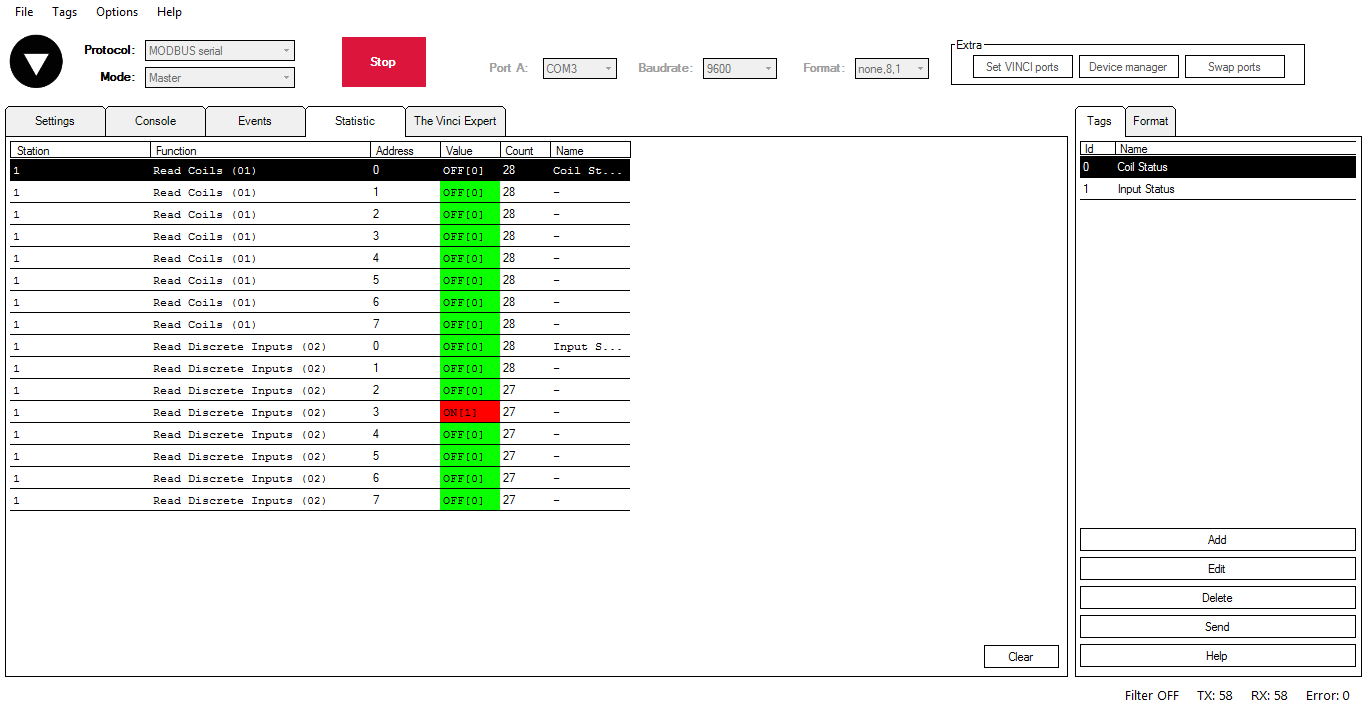Screen dimensions: 1366x705
Task: Select Read Discrete Inputs row with address 6
Action: click(320, 478)
